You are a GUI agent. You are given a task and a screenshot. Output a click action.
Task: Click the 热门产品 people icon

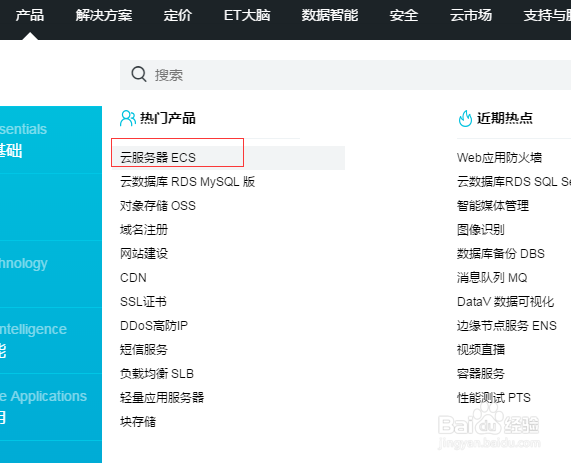click(127, 118)
